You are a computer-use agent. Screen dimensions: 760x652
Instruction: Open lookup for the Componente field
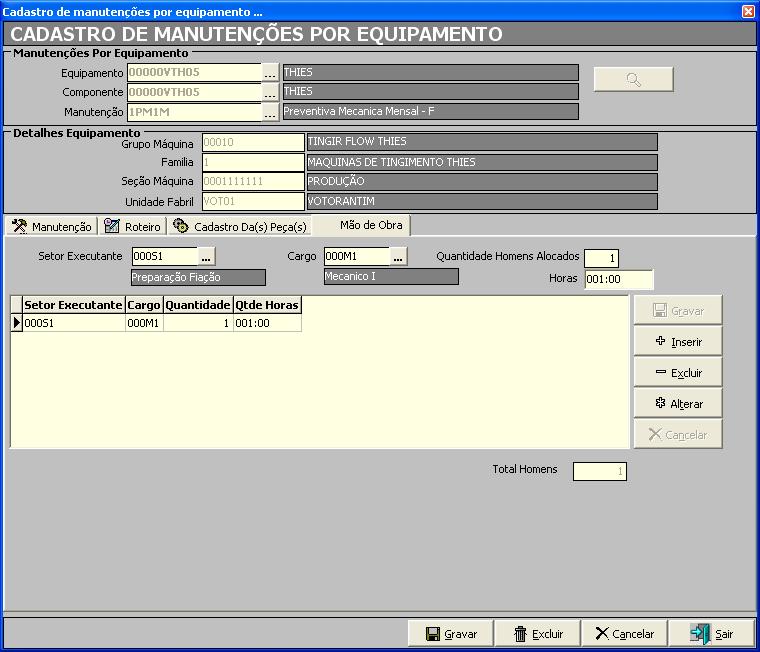tap(270, 93)
